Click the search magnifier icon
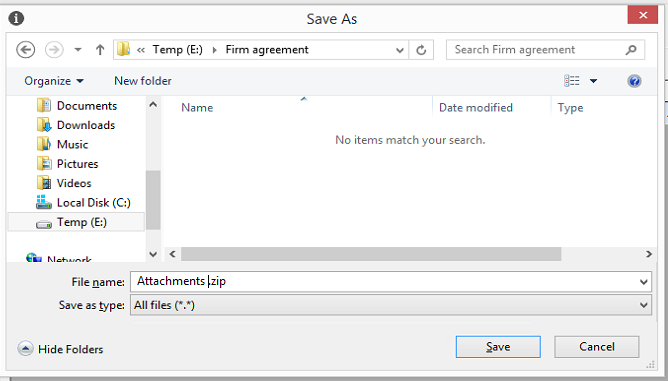Image resolution: width=668 pixels, height=381 pixels. (631, 50)
